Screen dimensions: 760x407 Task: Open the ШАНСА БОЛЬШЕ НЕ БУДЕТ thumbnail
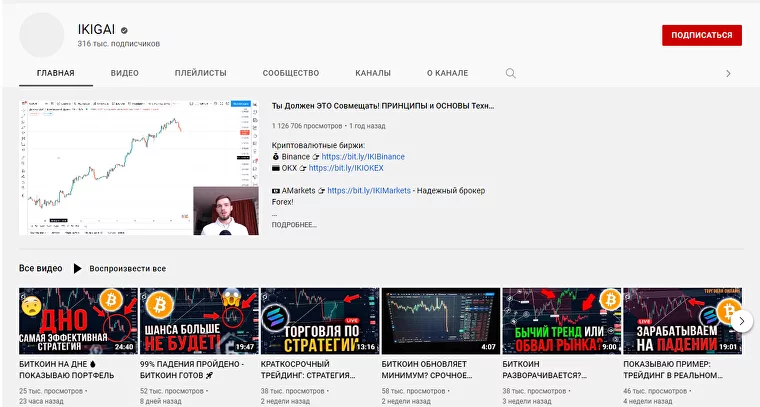pos(199,321)
